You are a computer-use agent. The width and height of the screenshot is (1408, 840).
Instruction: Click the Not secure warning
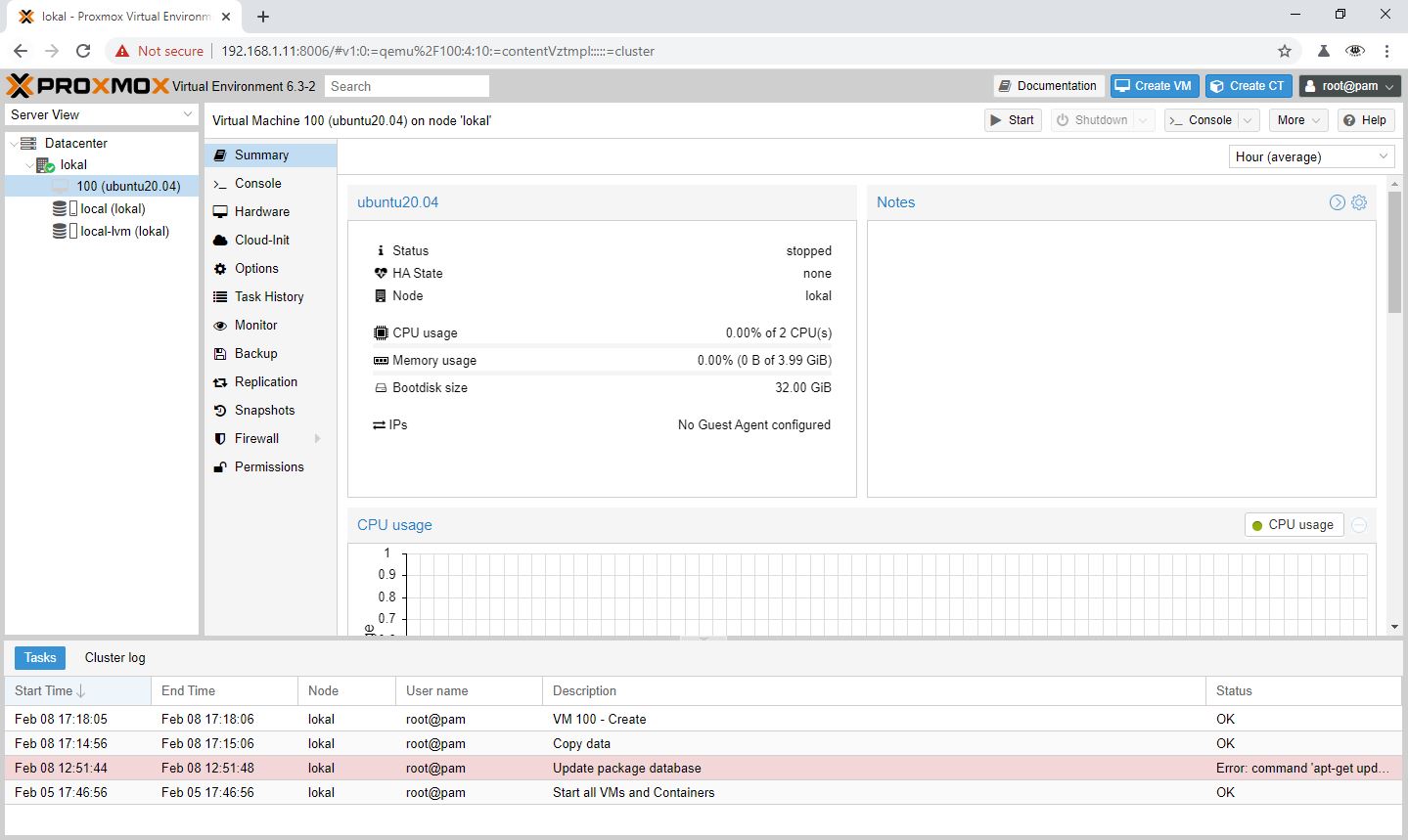[159, 51]
